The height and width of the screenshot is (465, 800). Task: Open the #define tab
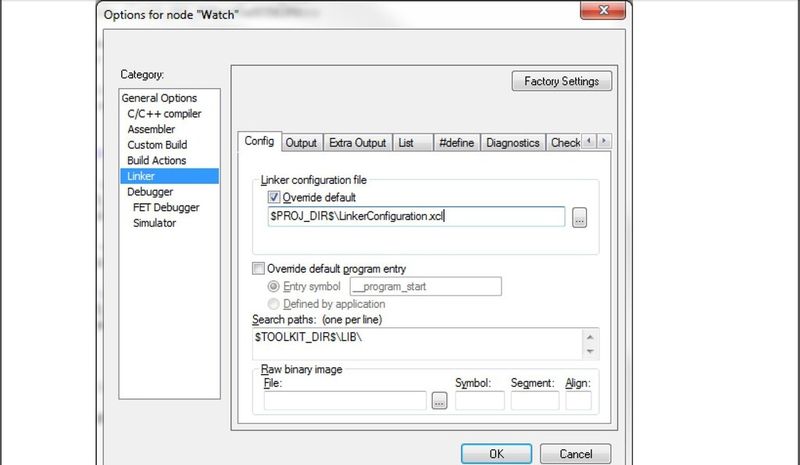[x=457, y=142]
